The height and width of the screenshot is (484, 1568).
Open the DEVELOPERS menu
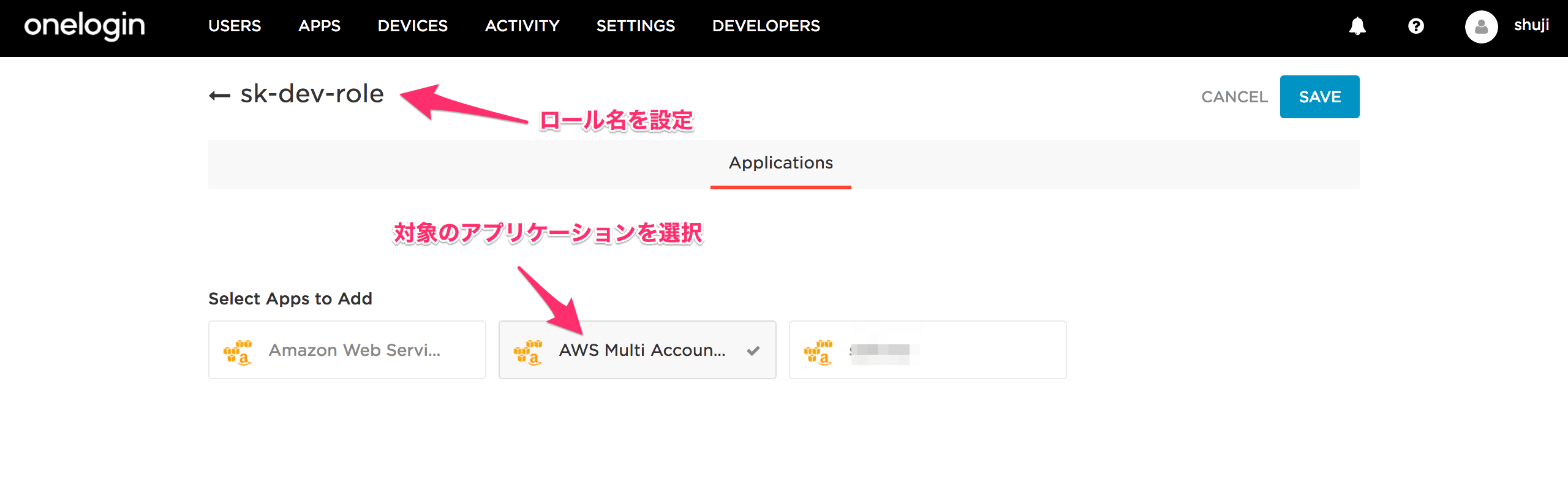(766, 26)
